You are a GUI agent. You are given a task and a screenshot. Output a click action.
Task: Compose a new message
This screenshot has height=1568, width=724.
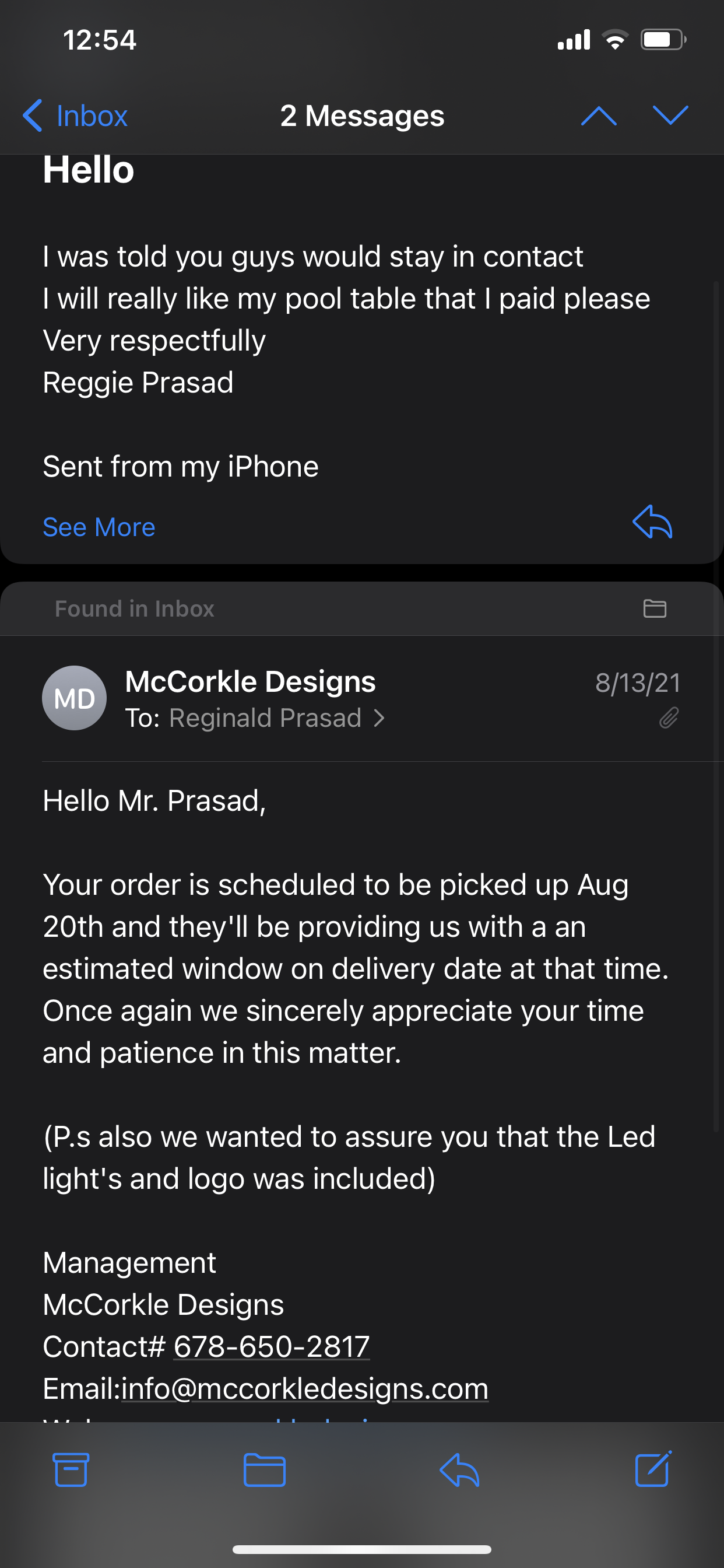point(653,1469)
